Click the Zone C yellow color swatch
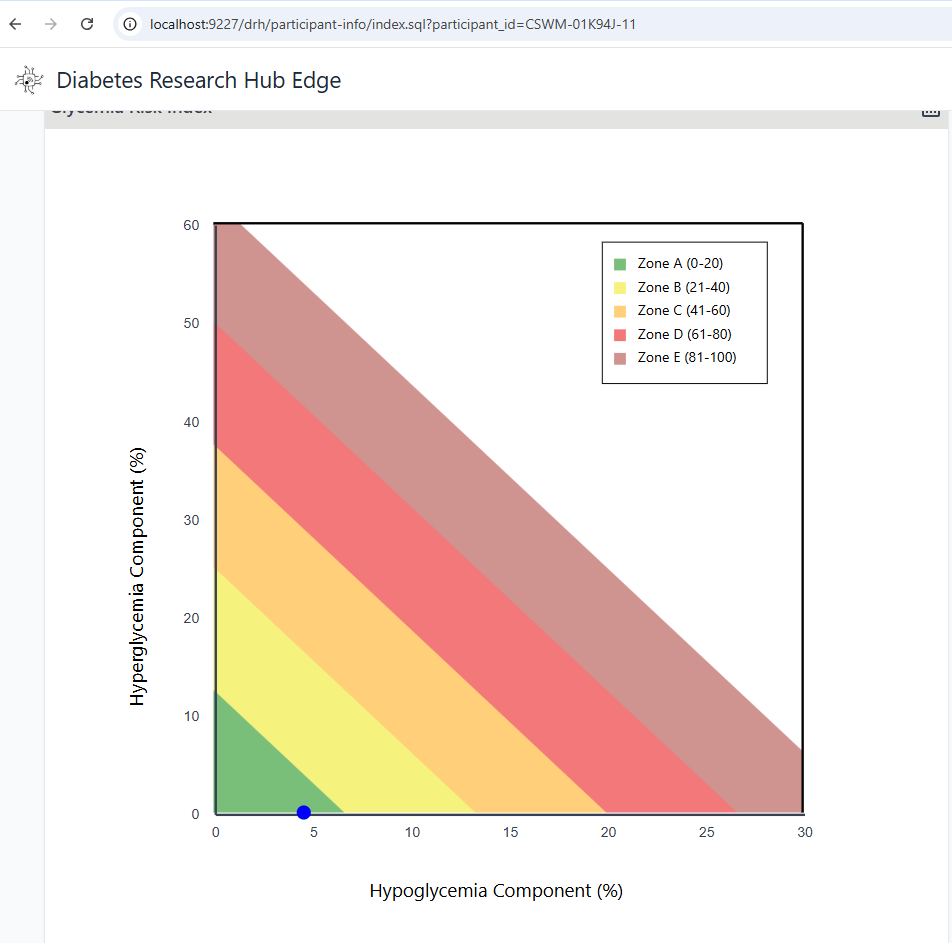The width and height of the screenshot is (952, 943). tap(618, 310)
